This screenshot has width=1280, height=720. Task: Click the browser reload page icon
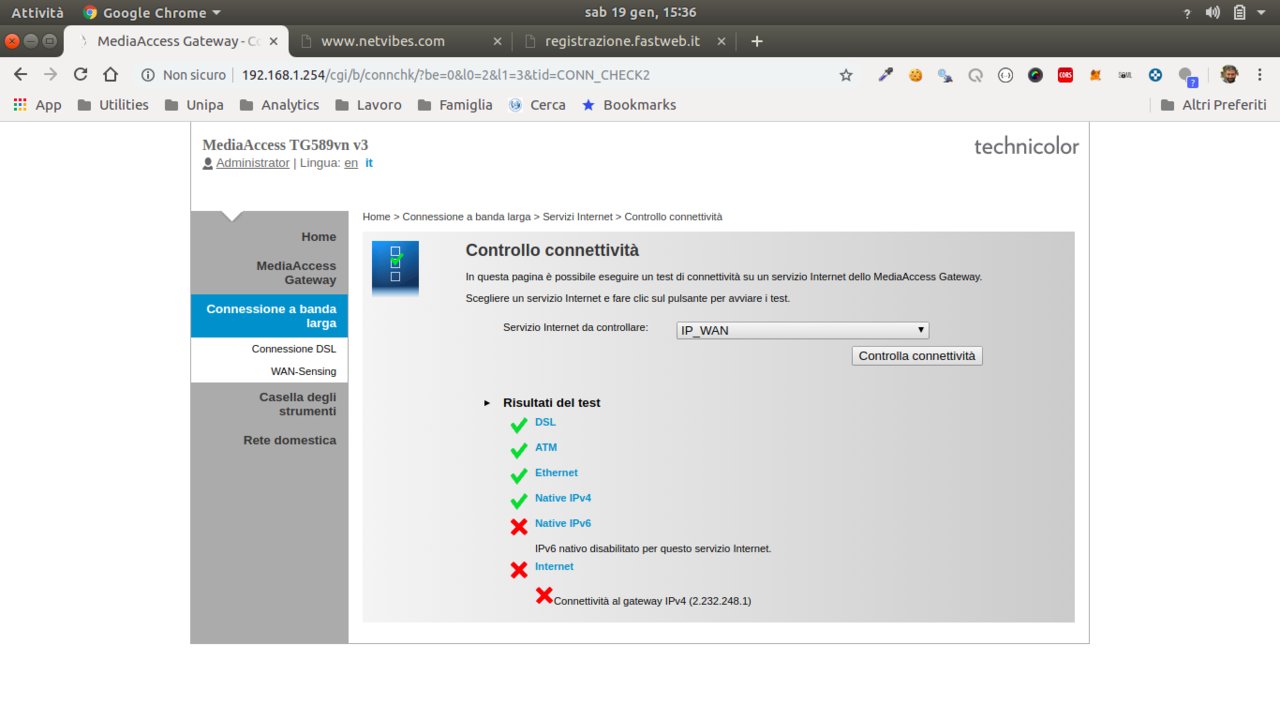click(x=80, y=75)
